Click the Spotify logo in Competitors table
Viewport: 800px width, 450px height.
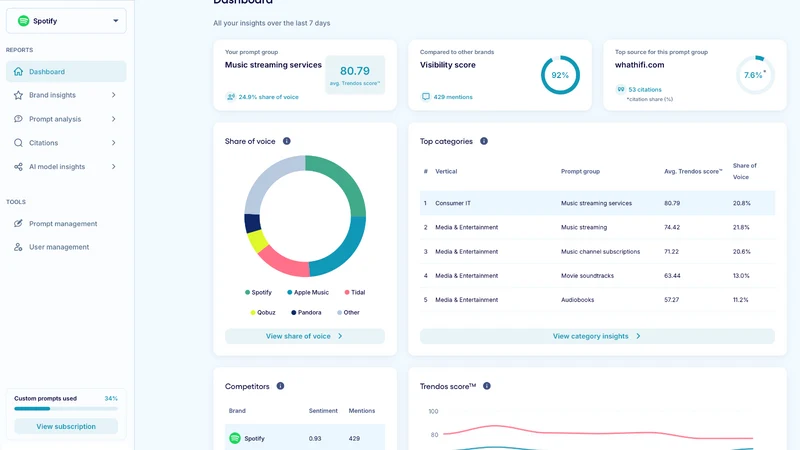(x=235, y=438)
